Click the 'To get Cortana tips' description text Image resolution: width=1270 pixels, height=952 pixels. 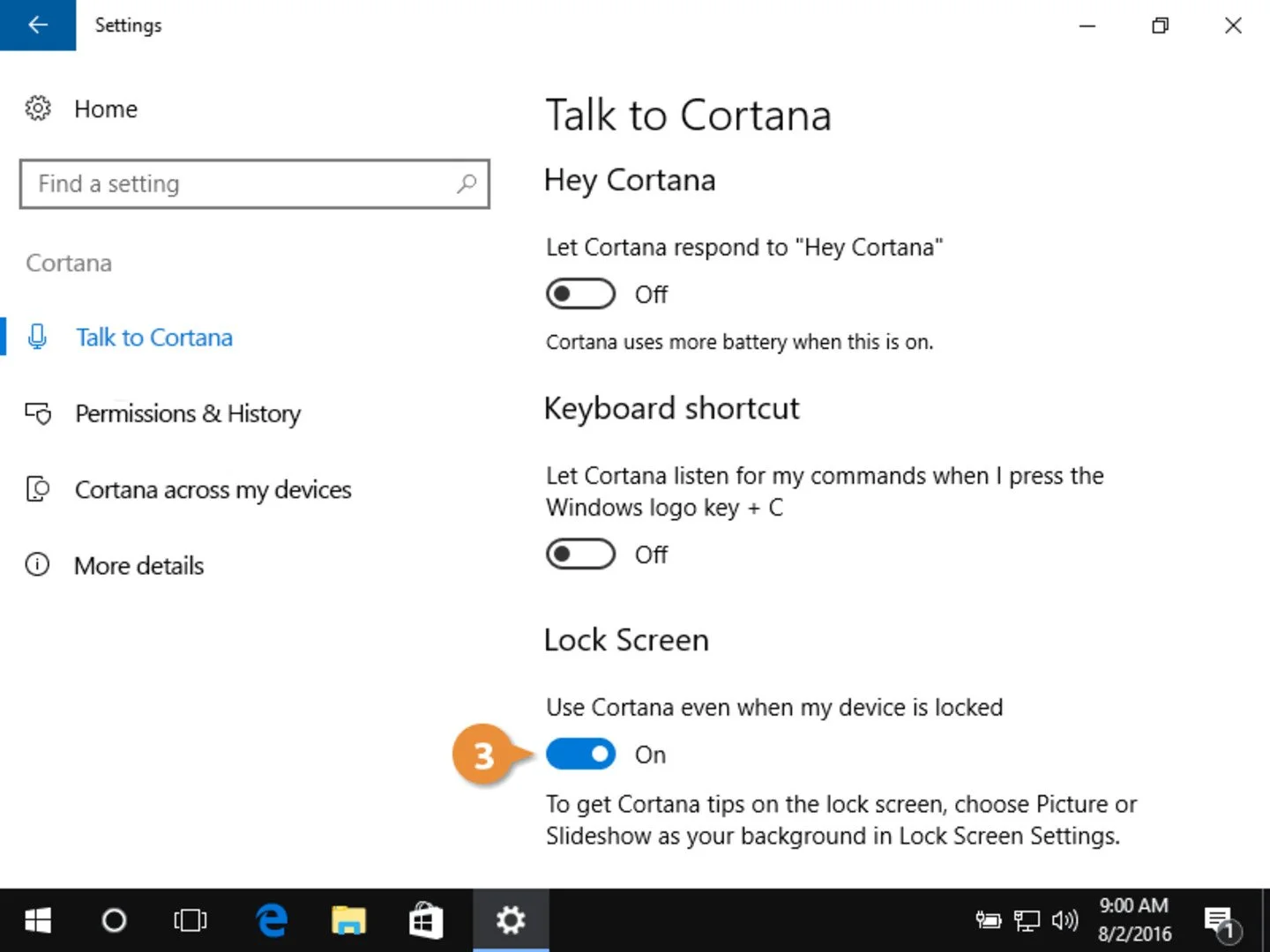pyautogui.click(x=841, y=820)
